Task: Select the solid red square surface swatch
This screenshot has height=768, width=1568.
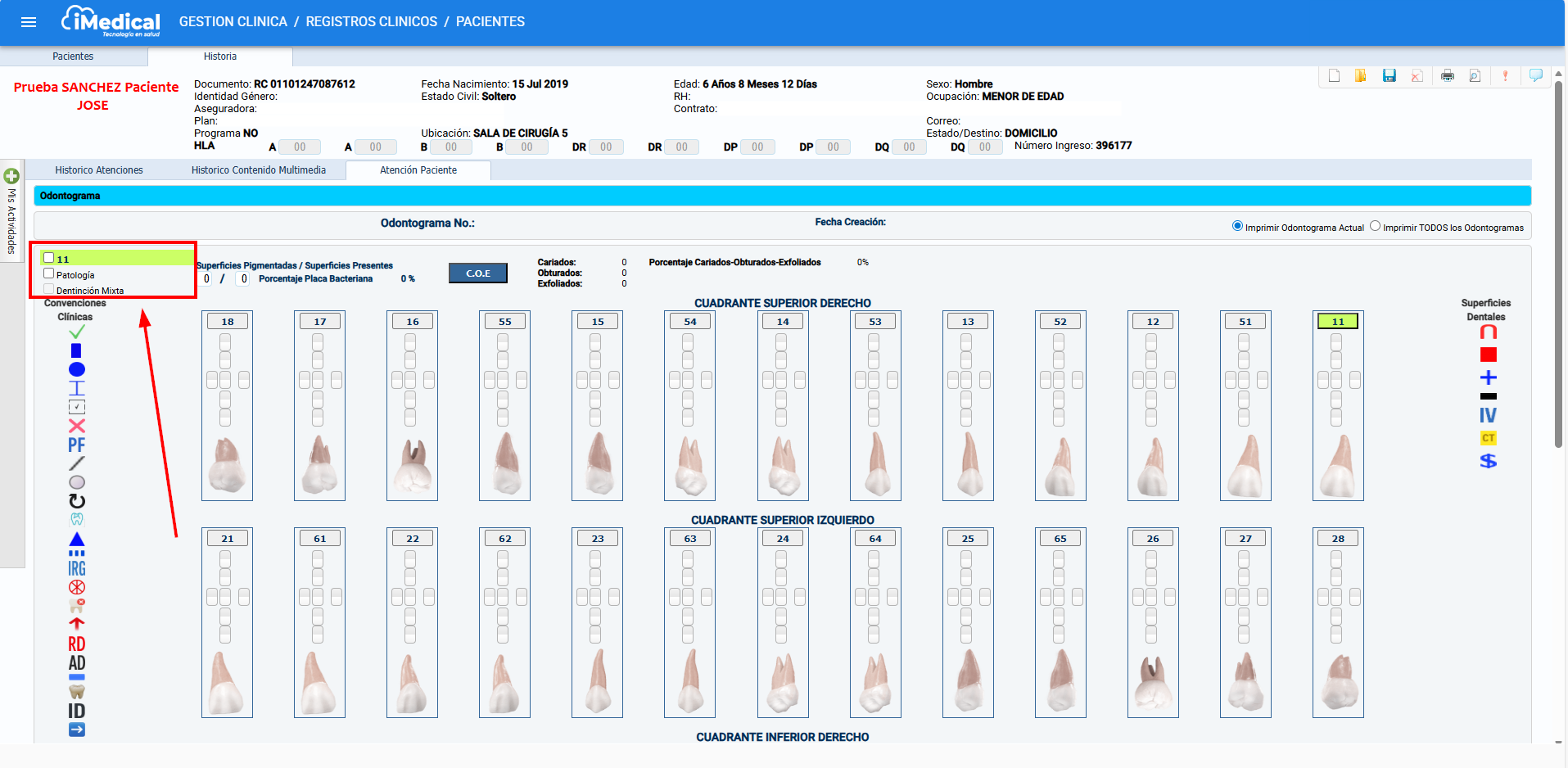Action: [x=1488, y=355]
